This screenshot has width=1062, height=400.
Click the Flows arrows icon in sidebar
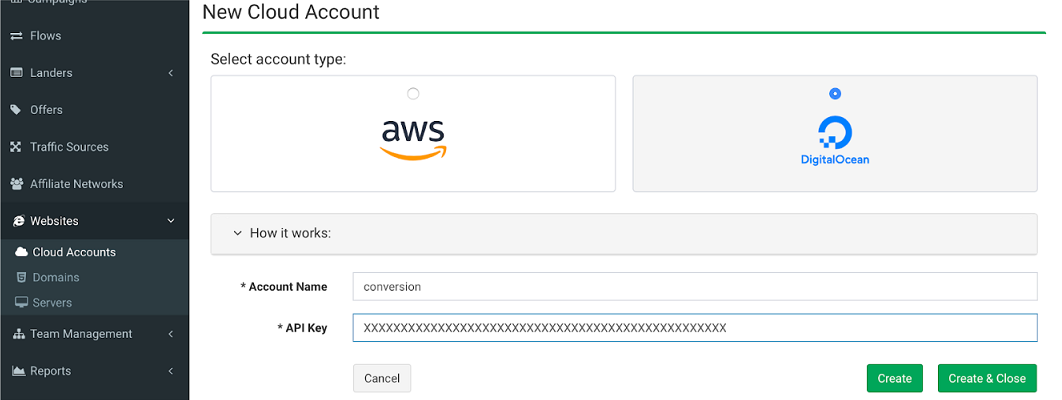point(17,36)
